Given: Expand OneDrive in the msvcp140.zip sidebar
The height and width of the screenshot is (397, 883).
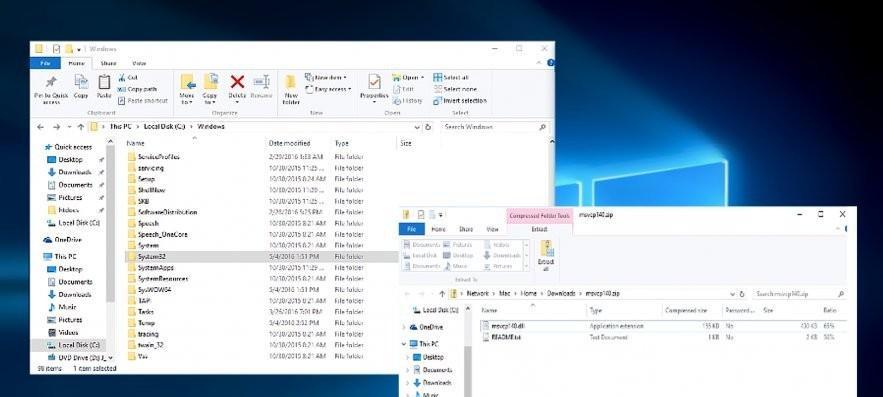Looking at the screenshot, I should click(404, 327).
